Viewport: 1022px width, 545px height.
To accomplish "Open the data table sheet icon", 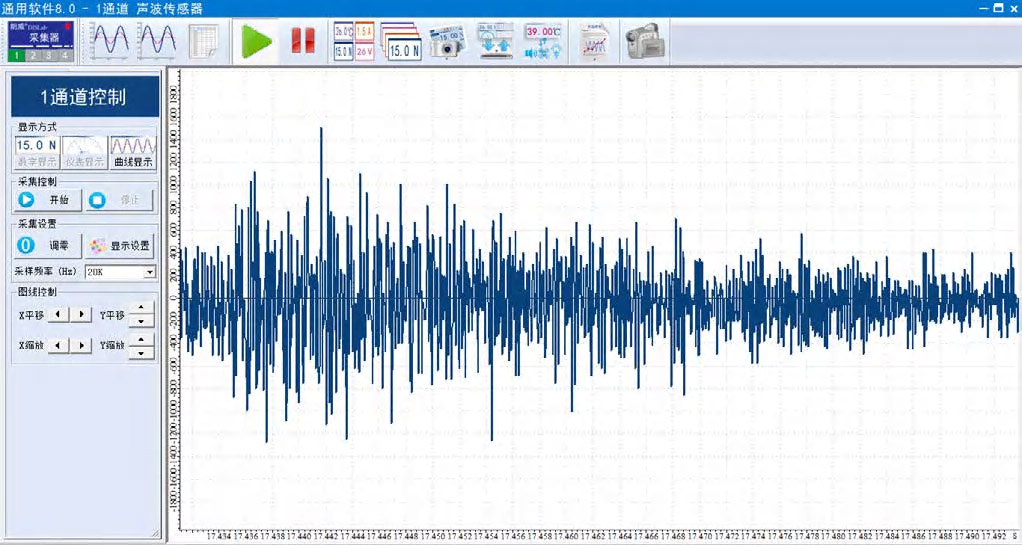I will click(x=204, y=42).
